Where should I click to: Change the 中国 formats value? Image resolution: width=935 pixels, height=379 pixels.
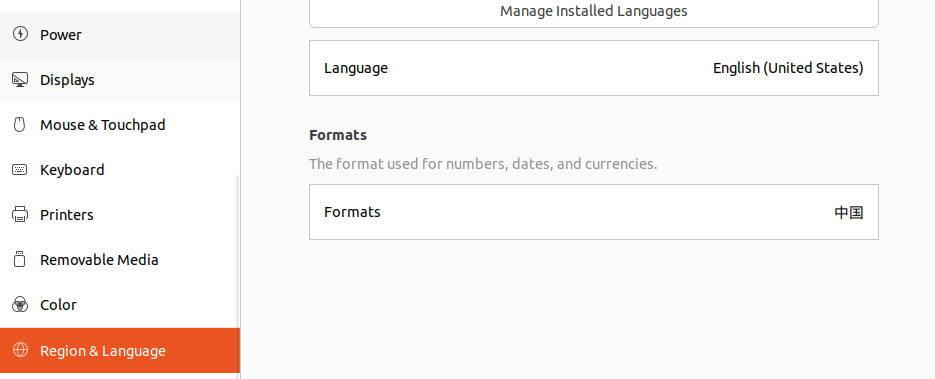point(849,212)
